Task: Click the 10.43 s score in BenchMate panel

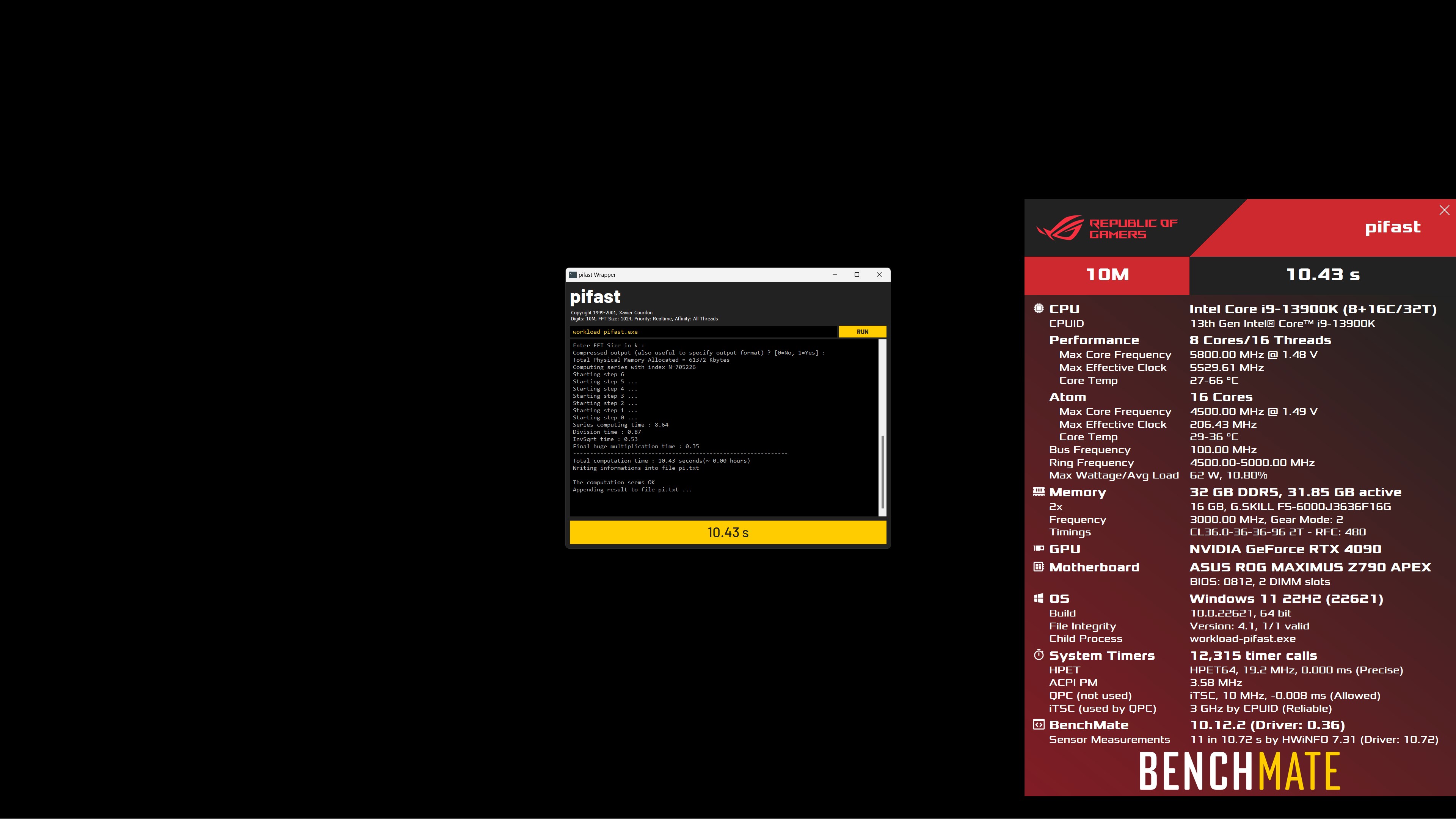Action: [1323, 275]
